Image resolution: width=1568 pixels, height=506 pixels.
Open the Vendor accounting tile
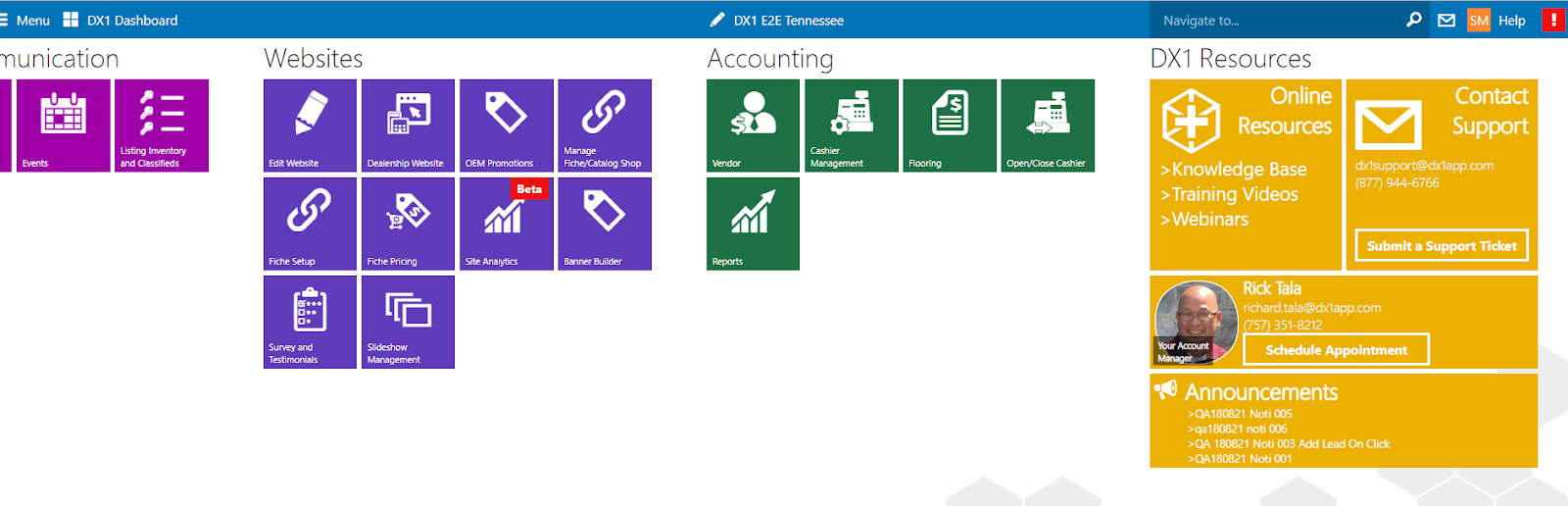tap(753, 126)
